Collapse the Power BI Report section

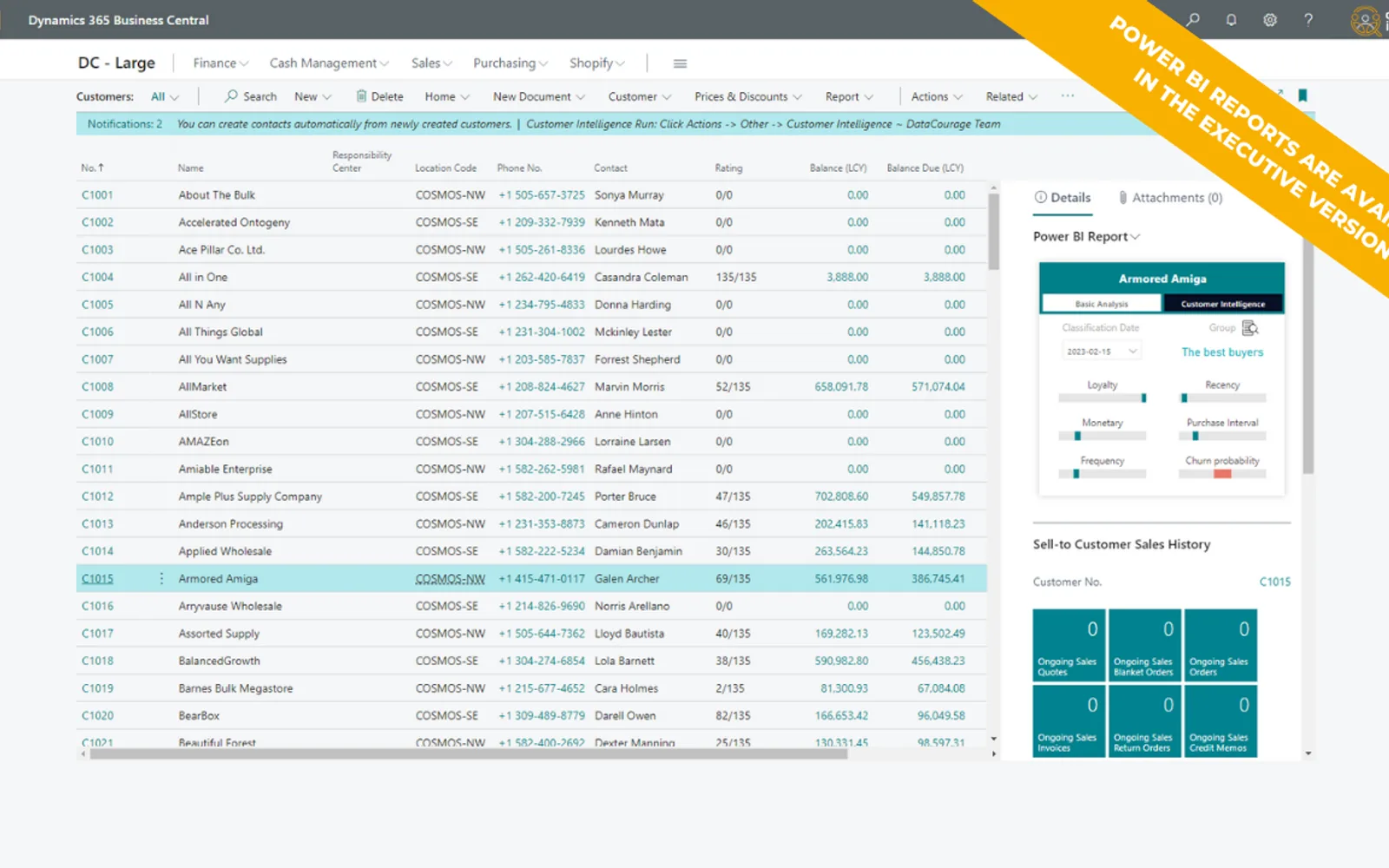point(1086,236)
